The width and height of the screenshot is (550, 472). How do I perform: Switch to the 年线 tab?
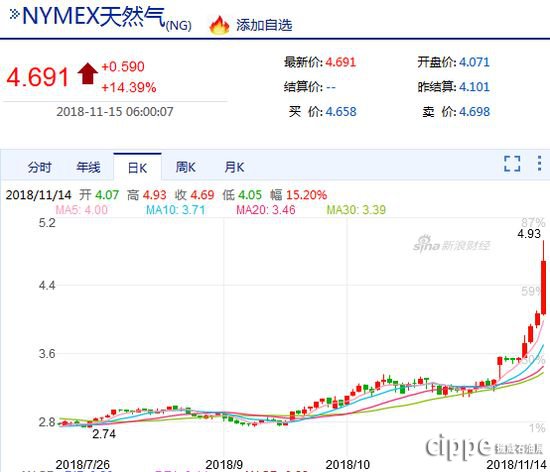(x=88, y=167)
